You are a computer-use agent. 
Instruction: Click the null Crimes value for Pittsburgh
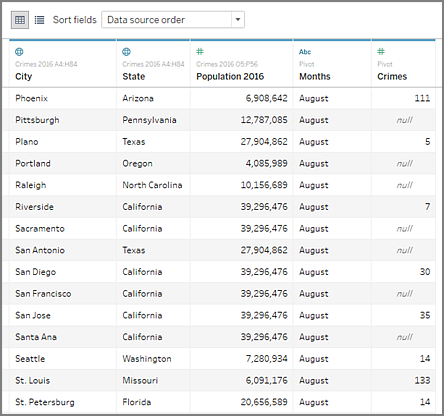[403, 120]
